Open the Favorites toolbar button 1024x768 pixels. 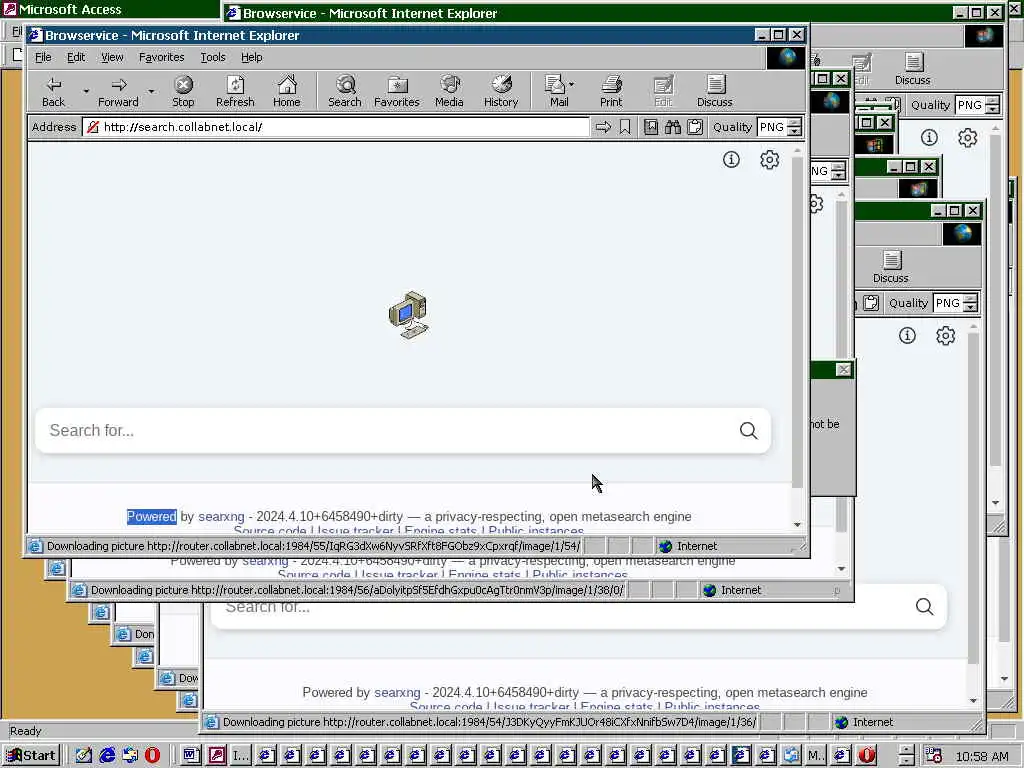point(396,91)
